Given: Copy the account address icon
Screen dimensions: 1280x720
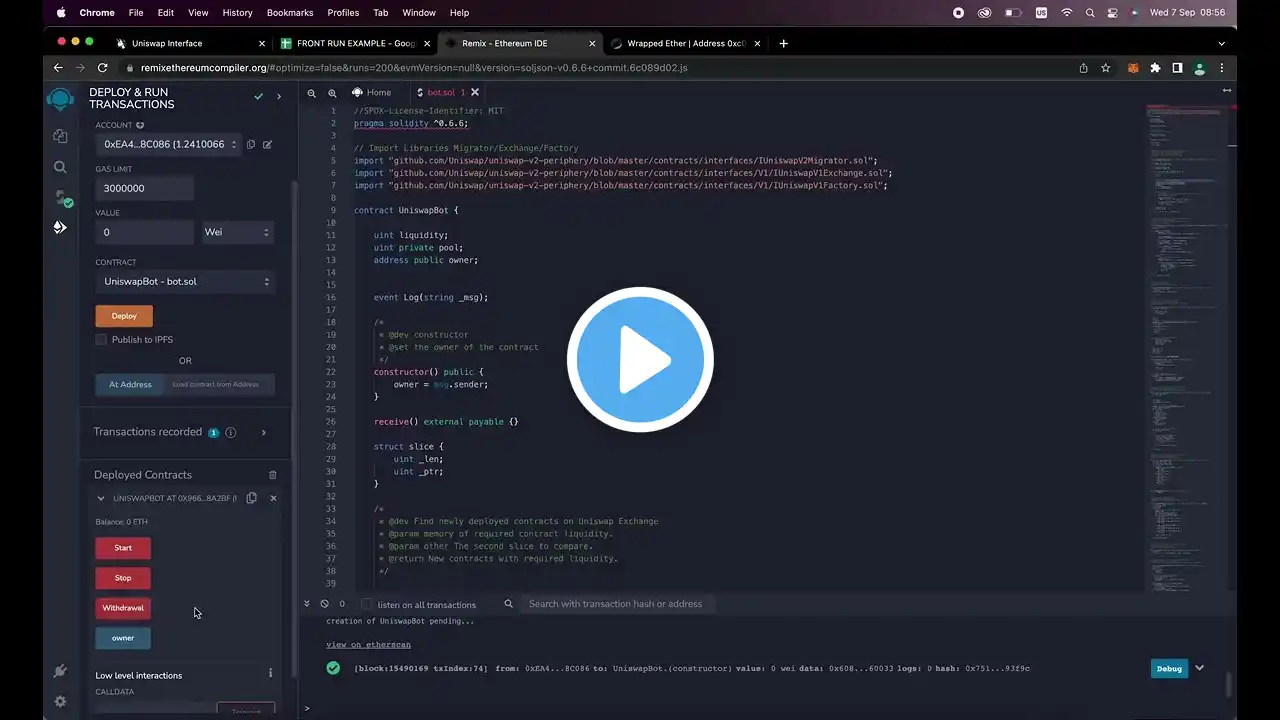Looking at the screenshot, I should point(251,144).
